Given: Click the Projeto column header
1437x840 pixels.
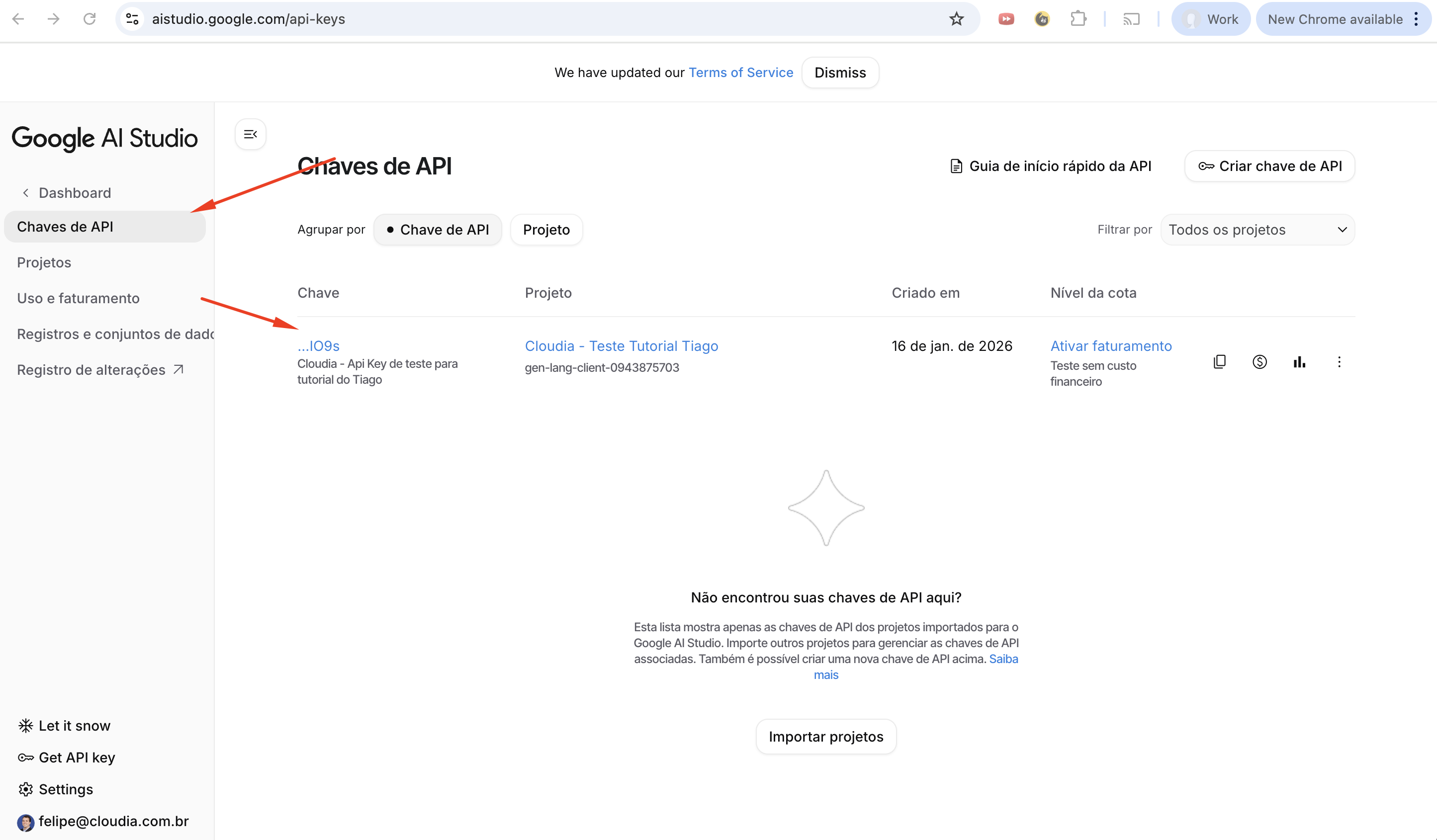Looking at the screenshot, I should pos(548,292).
